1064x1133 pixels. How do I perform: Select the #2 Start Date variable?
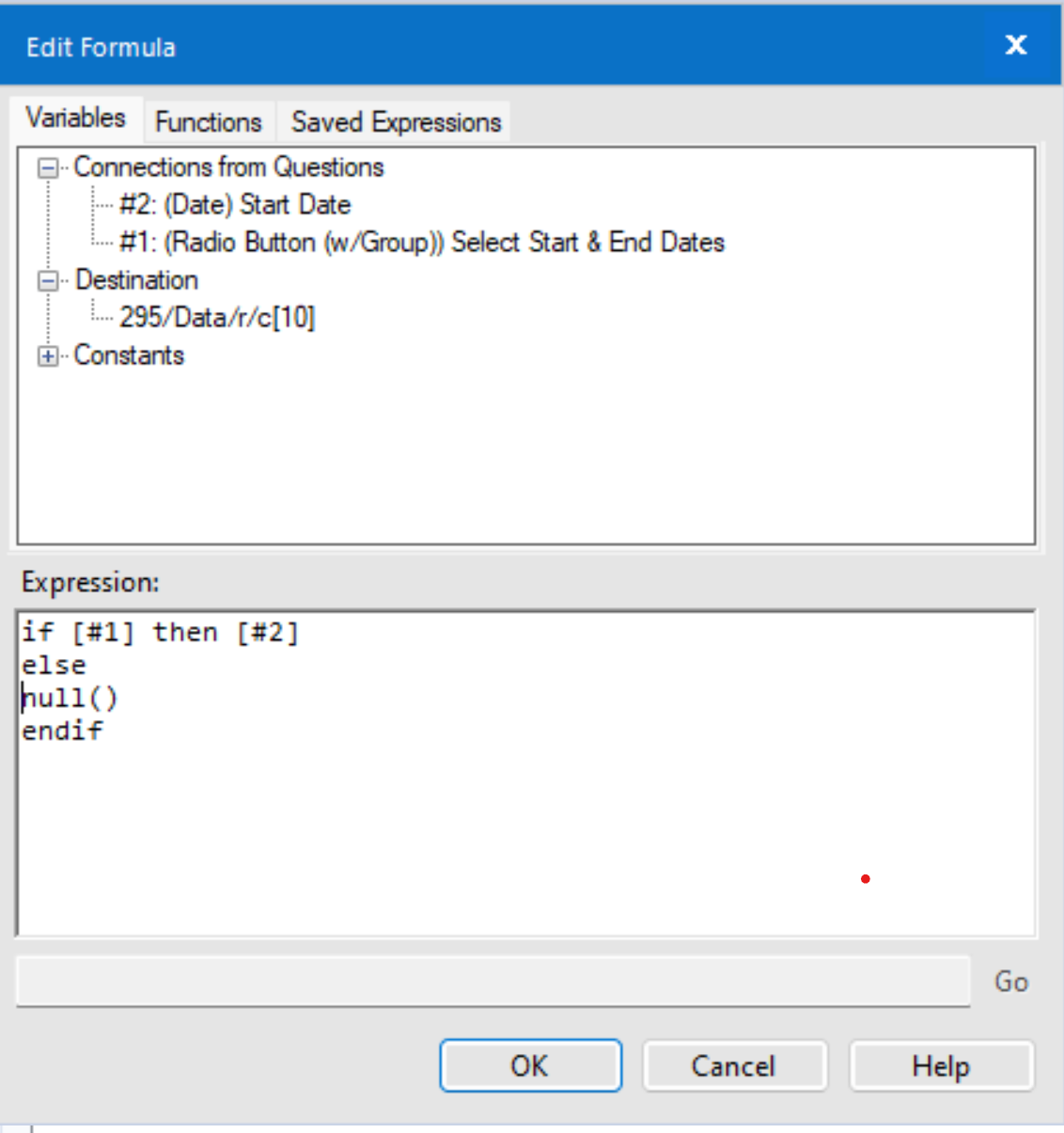click(x=235, y=205)
